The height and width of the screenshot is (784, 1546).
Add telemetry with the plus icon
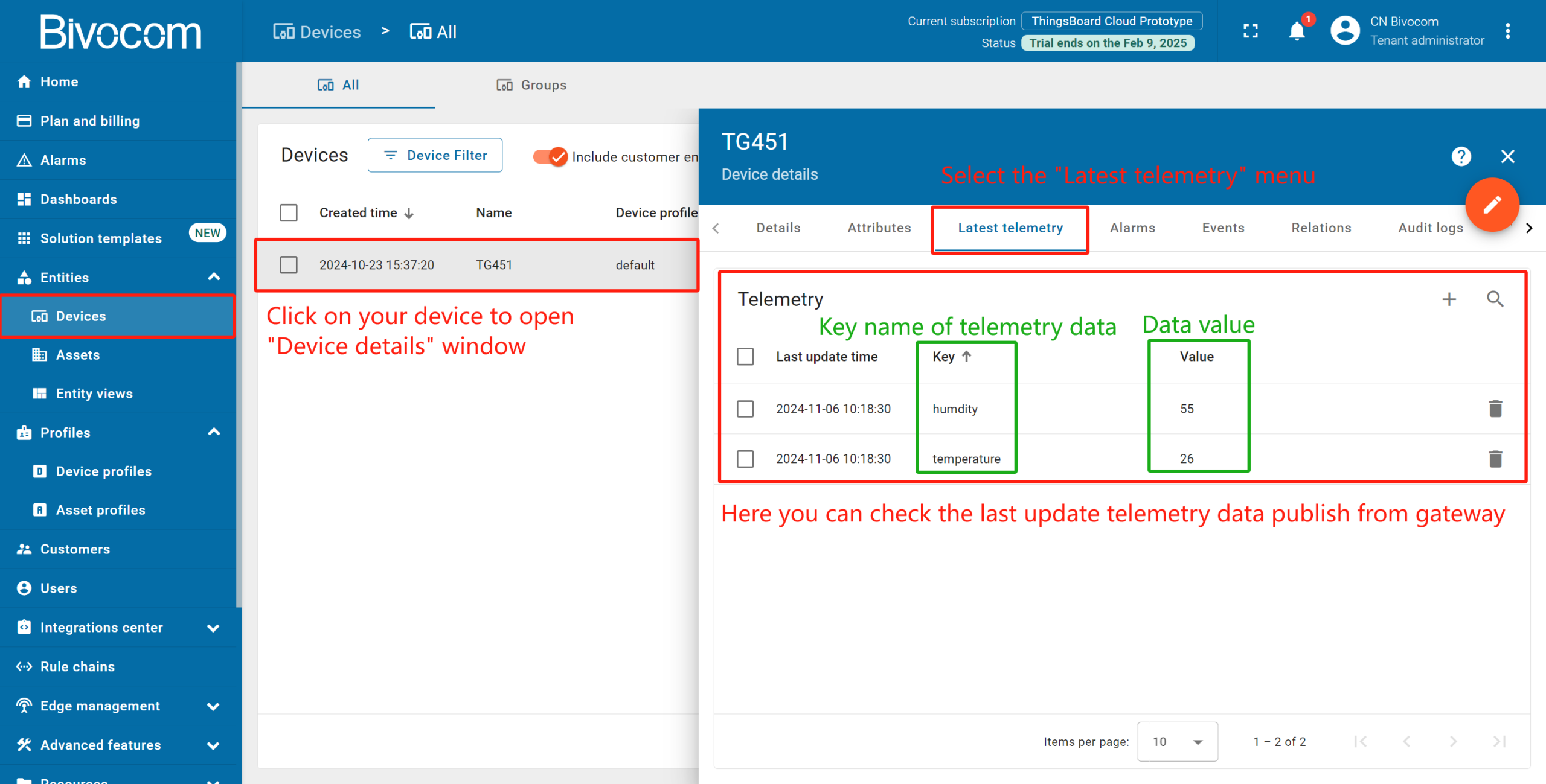(1449, 299)
